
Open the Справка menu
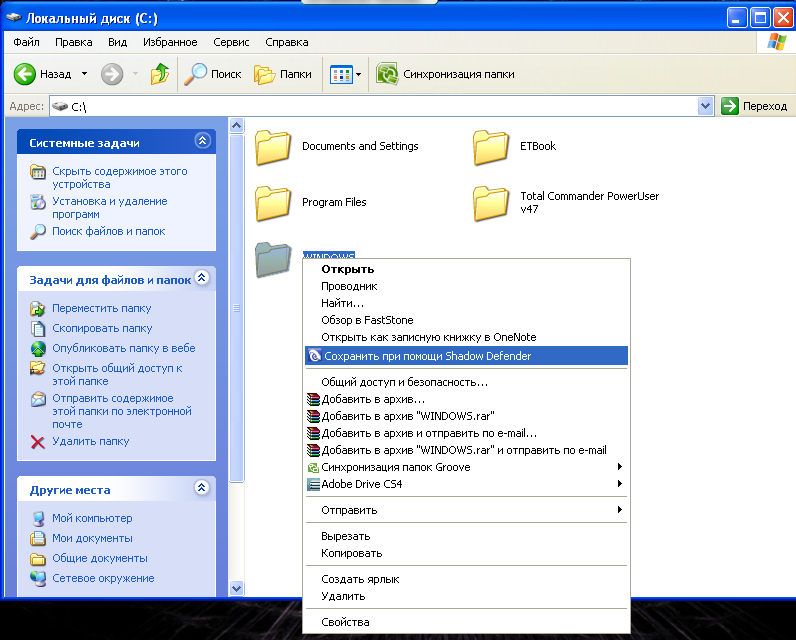[286, 42]
